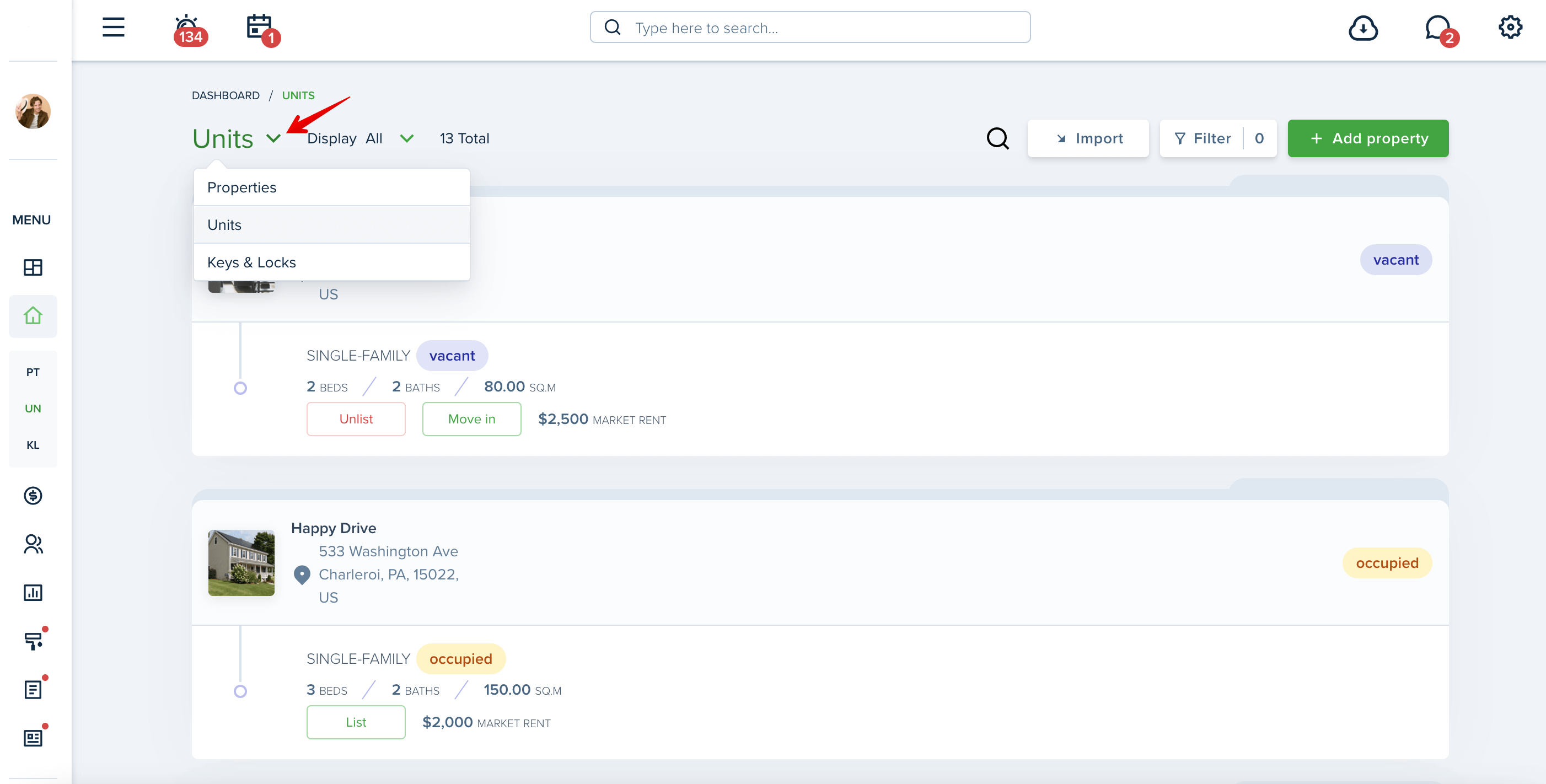Expand the Units title dropdown chevron
The height and width of the screenshot is (784, 1546).
pos(273,139)
